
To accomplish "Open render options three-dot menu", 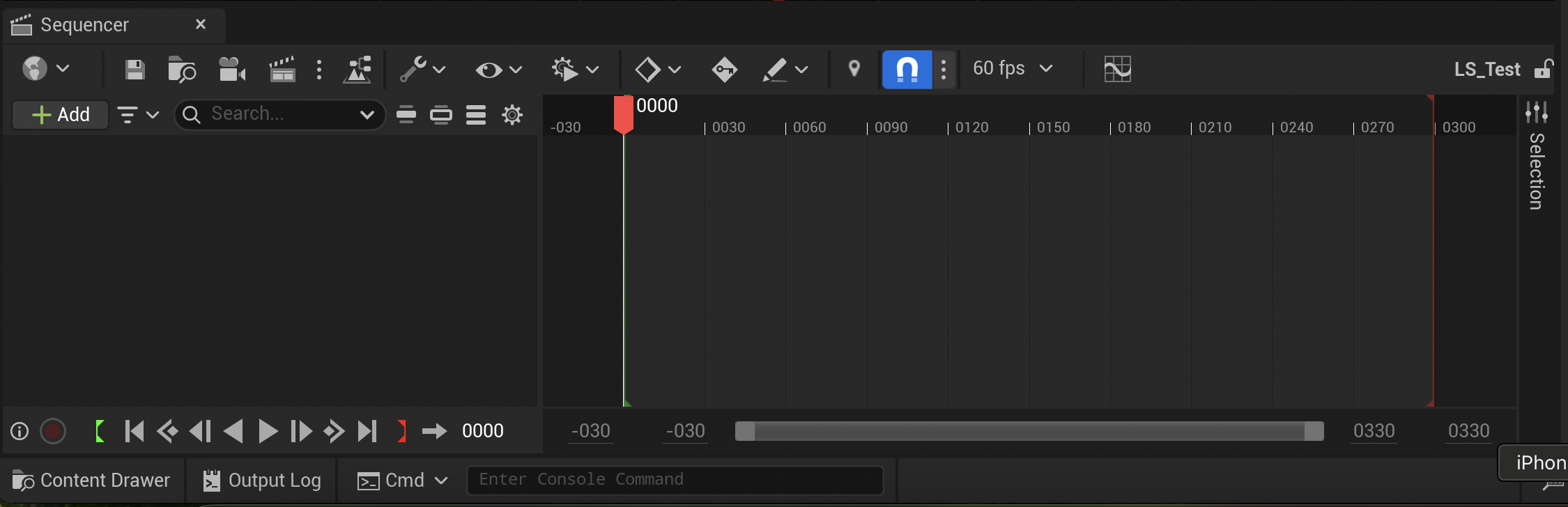I will [319, 70].
